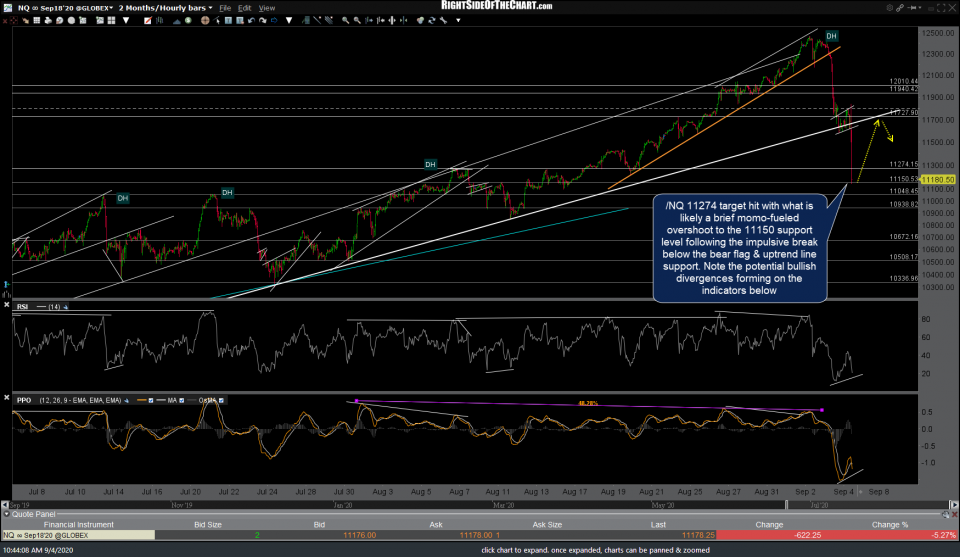Click the red X icon at the toolbar's start
Image resolution: width=960 pixels, height=557 pixels.
click(5, 21)
